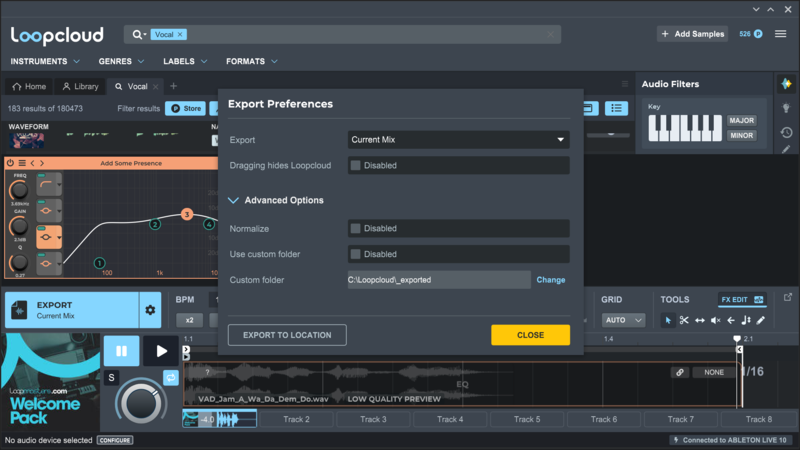800x450 pixels.
Task: Open the hamburger main menu
Action: click(780, 34)
